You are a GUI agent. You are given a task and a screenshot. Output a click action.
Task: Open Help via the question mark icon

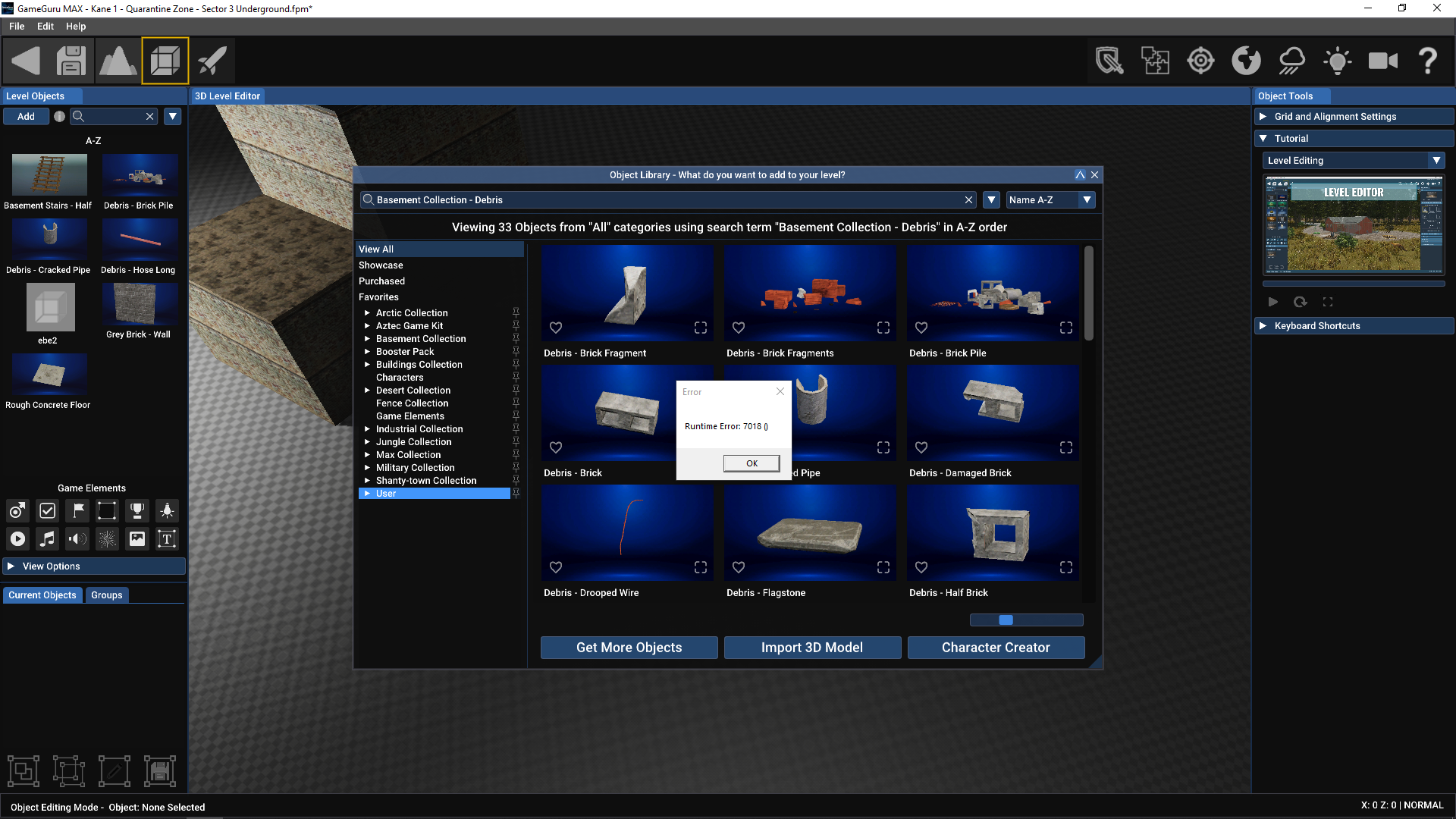click(1428, 61)
